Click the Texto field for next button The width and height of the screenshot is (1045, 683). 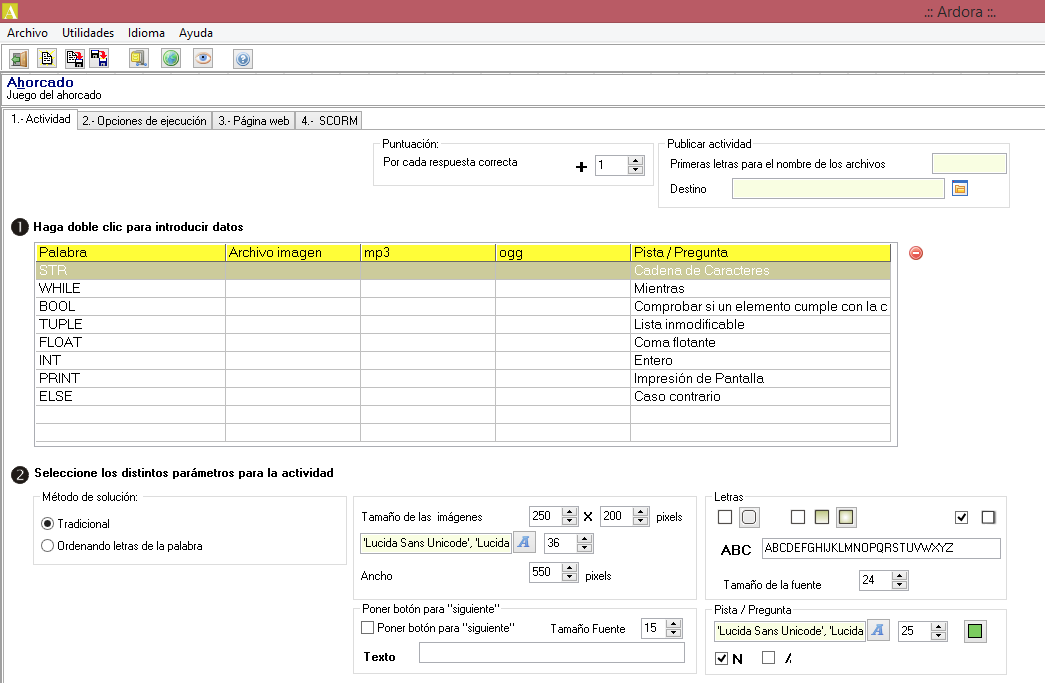pos(552,653)
